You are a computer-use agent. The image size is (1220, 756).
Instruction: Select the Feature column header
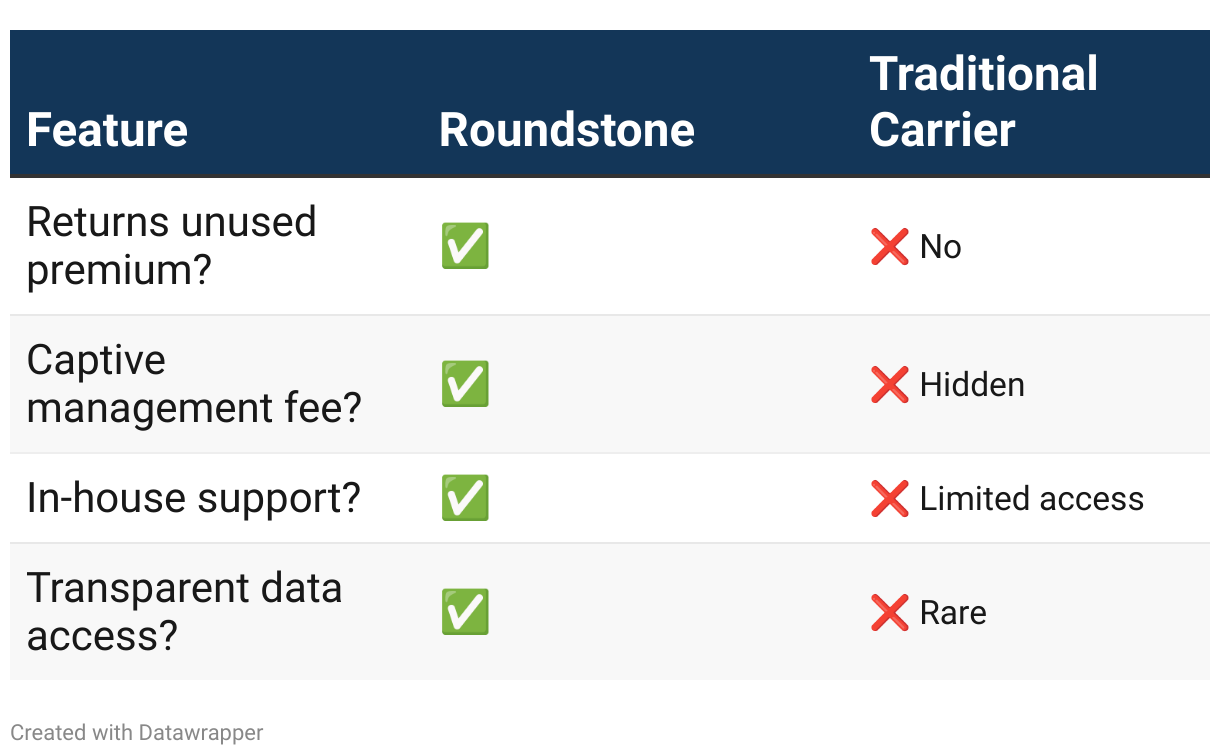click(x=107, y=130)
